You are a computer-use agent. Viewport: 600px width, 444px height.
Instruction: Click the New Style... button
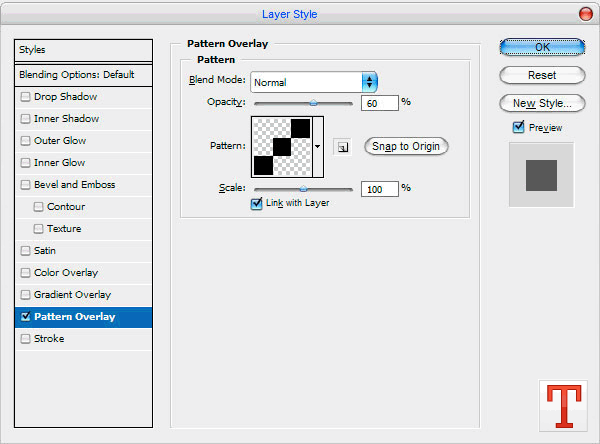coord(542,103)
